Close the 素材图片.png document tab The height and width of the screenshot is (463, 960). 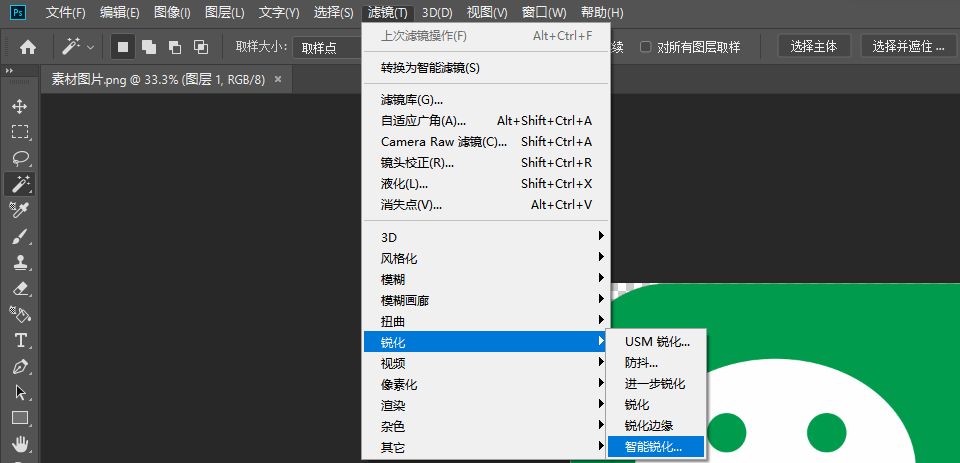tap(278, 80)
